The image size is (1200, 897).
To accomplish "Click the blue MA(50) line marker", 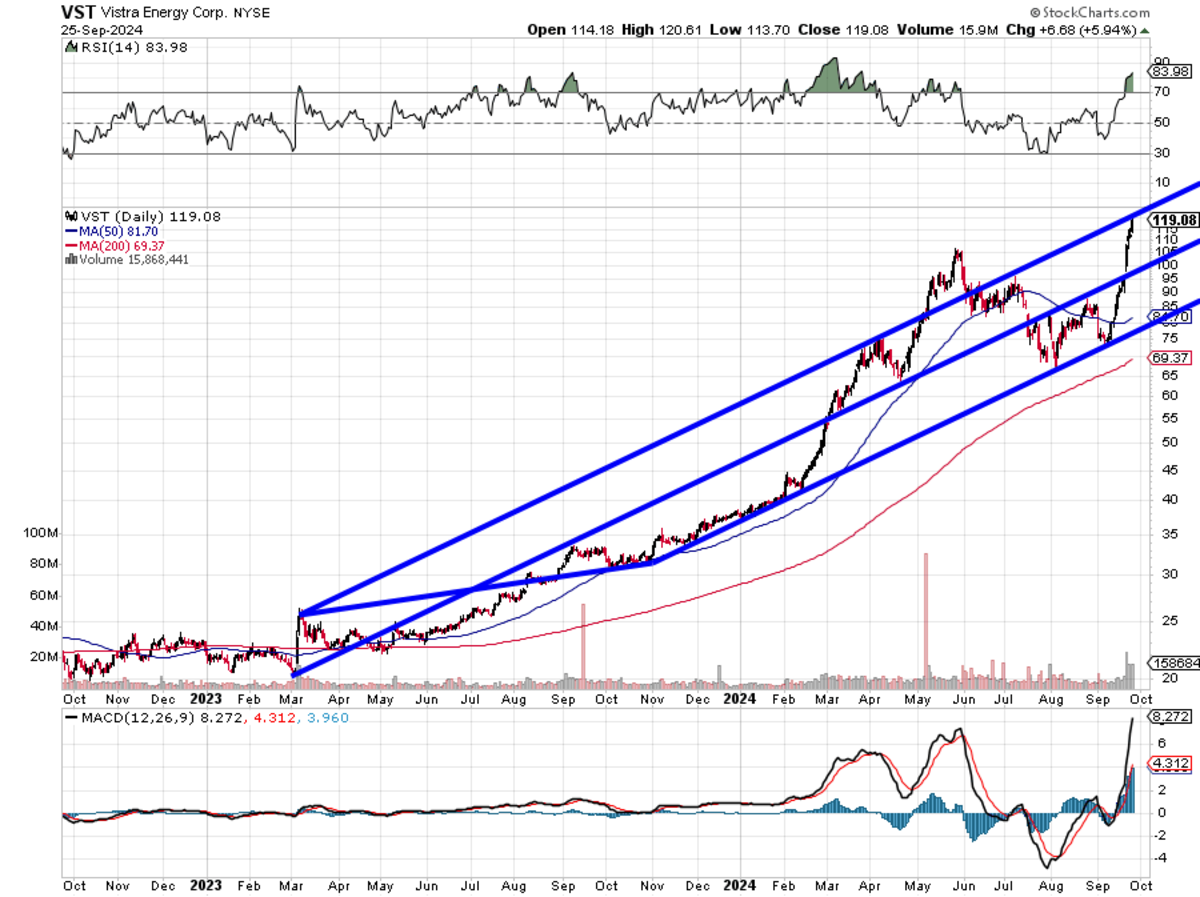I will click(x=70, y=230).
